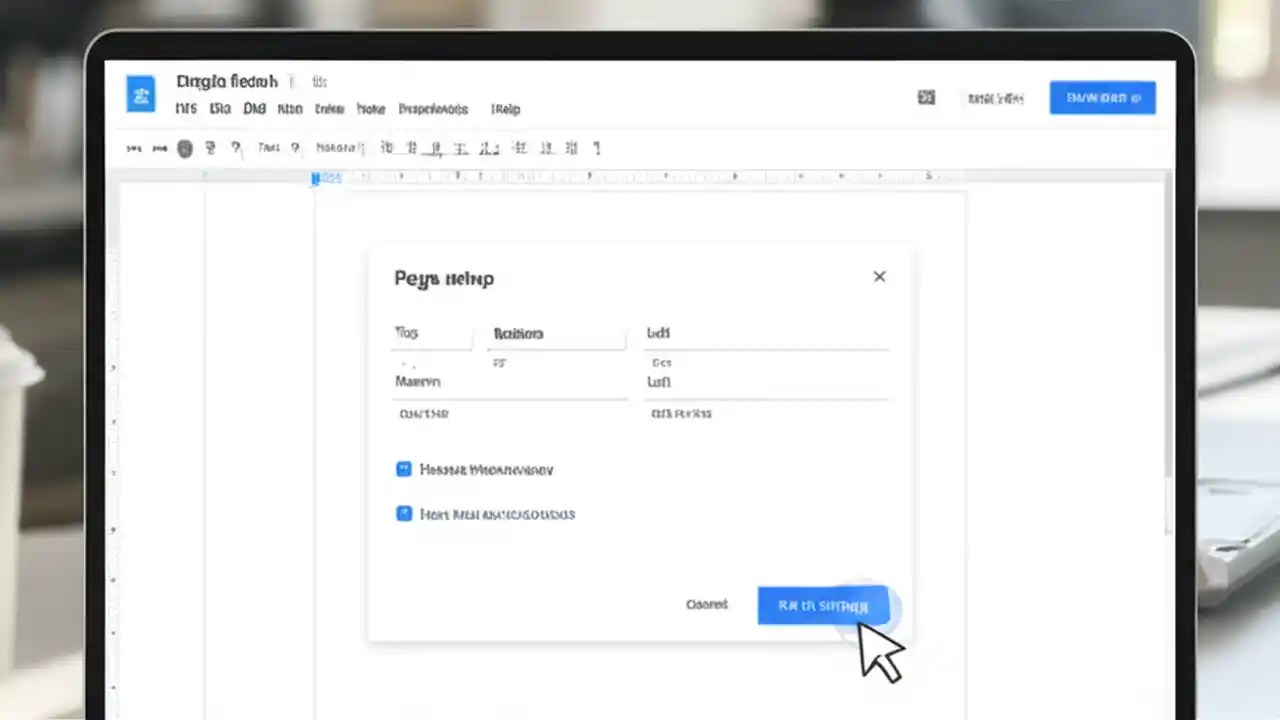This screenshot has height=720, width=1280.
Task: Open the spelling check icon
Action: pyautogui.click(x=210, y=147)
